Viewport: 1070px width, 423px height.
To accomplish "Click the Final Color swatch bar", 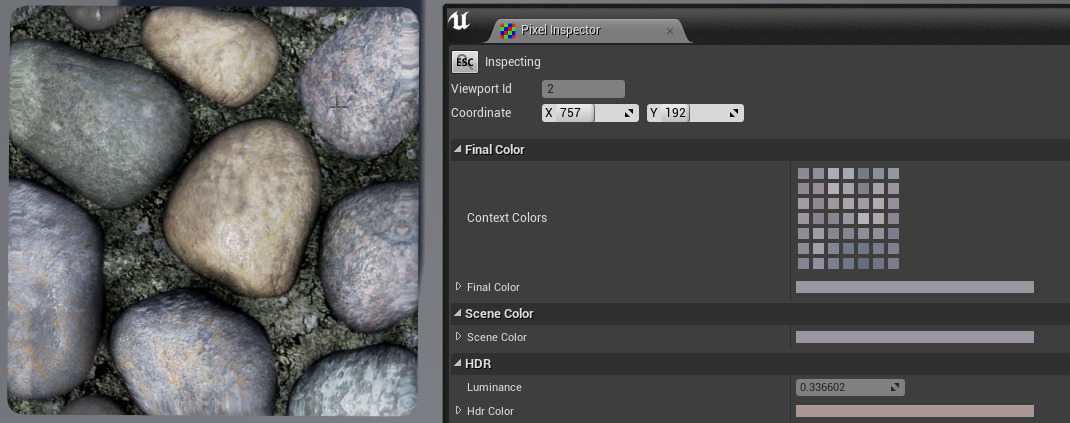I will pyautogui.click(x=914, y=287).
